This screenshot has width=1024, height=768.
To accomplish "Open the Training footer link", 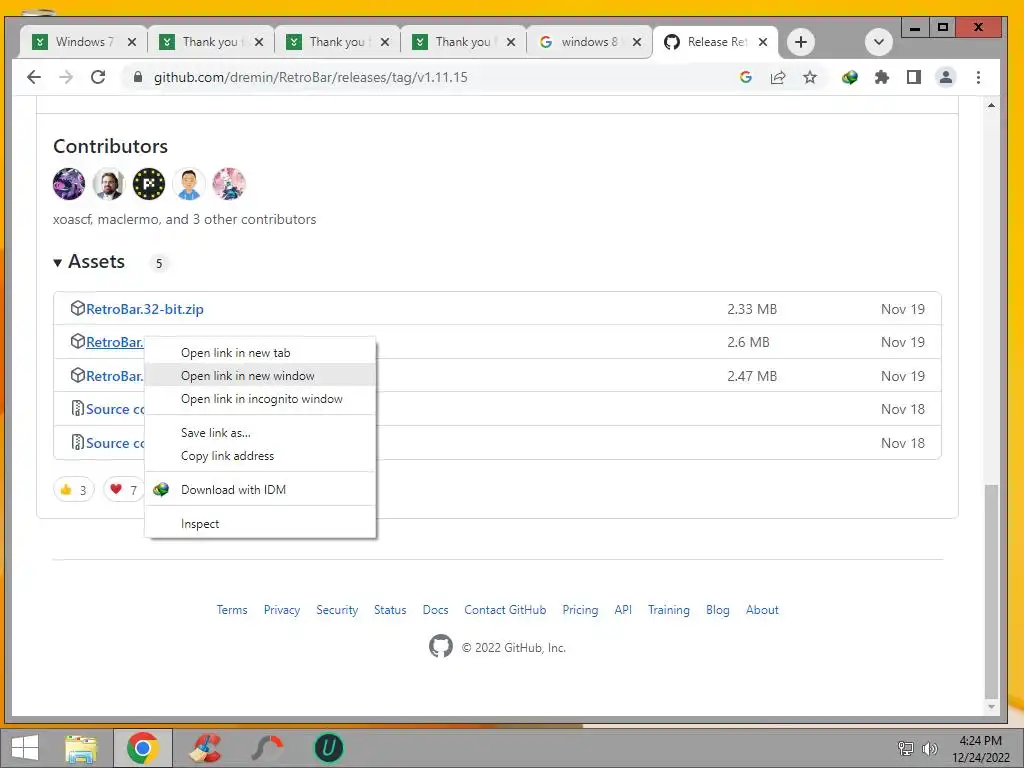I will [669, 610].
